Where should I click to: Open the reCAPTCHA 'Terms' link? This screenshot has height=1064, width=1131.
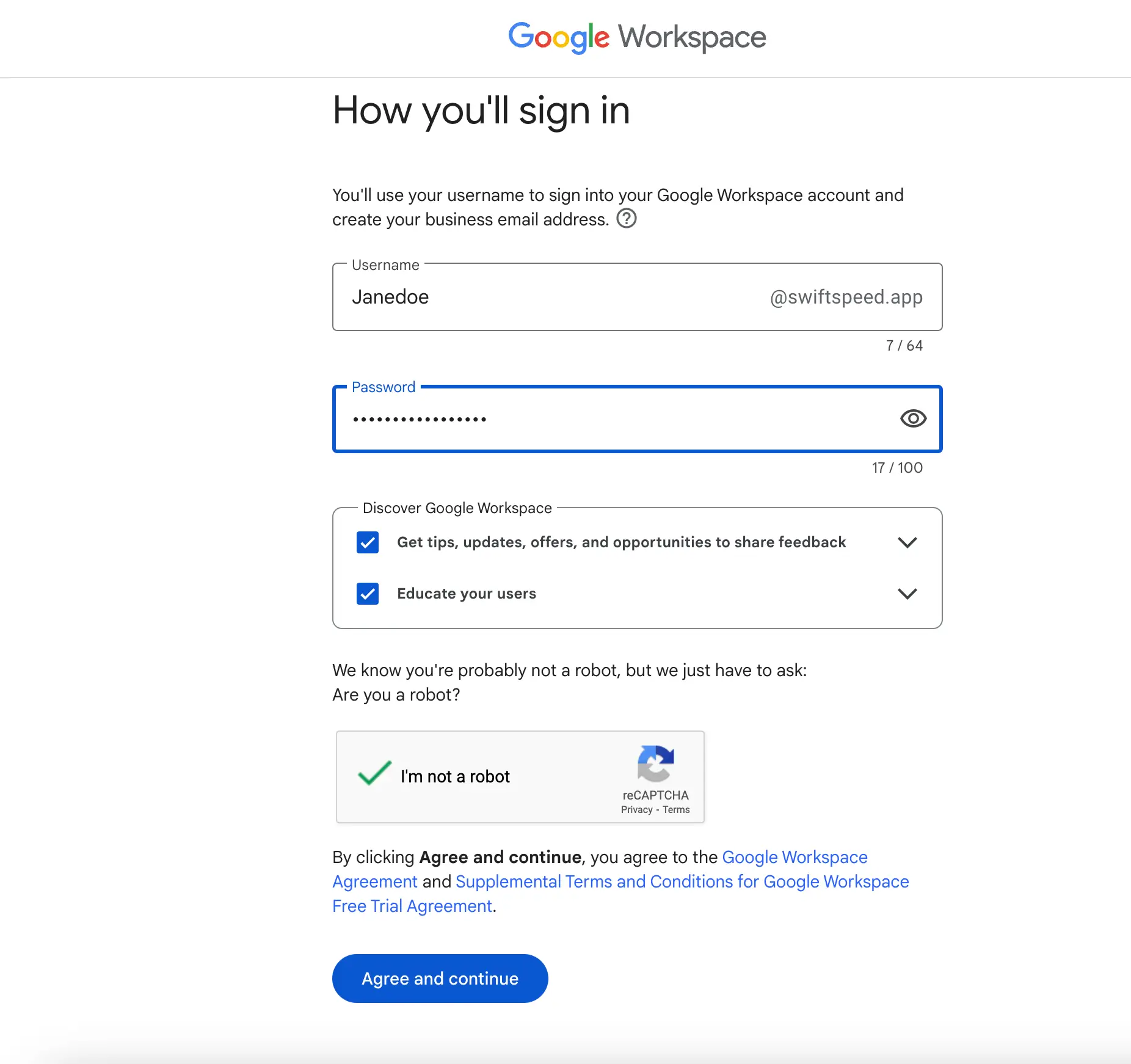pyautogui.click(x=677, y=809)
